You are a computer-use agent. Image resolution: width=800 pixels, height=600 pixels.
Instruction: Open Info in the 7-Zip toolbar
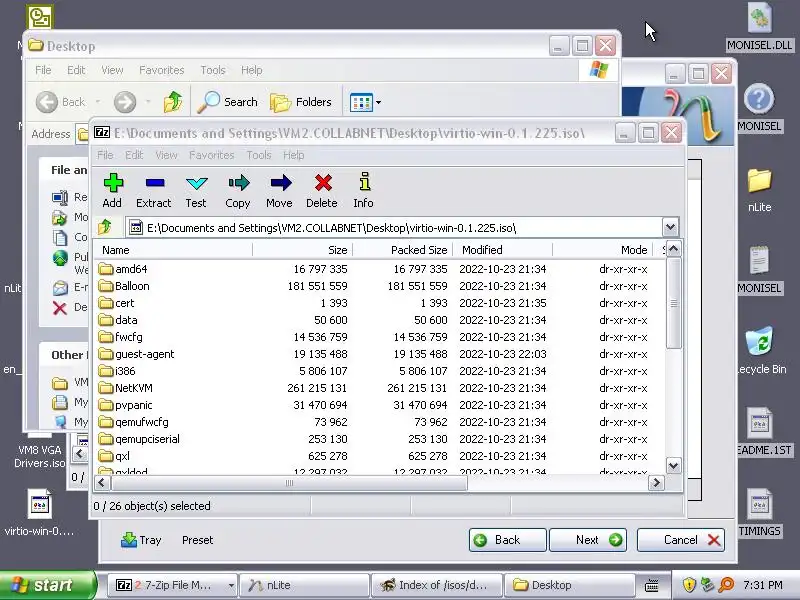[x=363, y=191]
